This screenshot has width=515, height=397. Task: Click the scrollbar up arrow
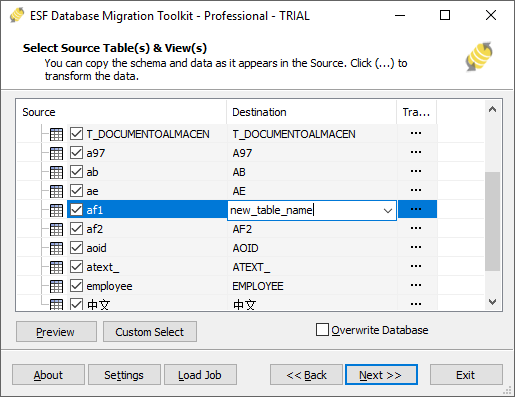coord(492,109)
